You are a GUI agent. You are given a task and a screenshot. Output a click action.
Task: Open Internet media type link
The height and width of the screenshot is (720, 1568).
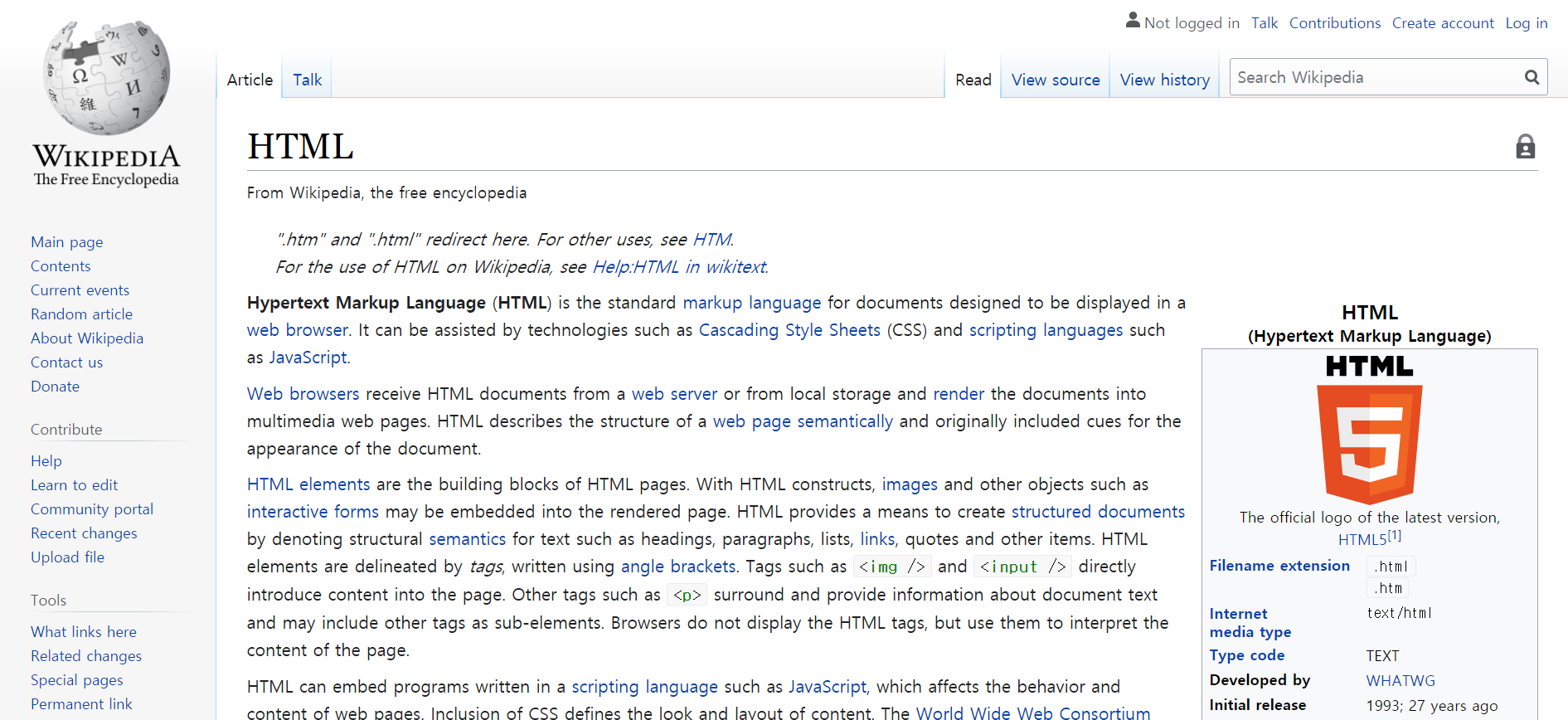pos(1250,623)
